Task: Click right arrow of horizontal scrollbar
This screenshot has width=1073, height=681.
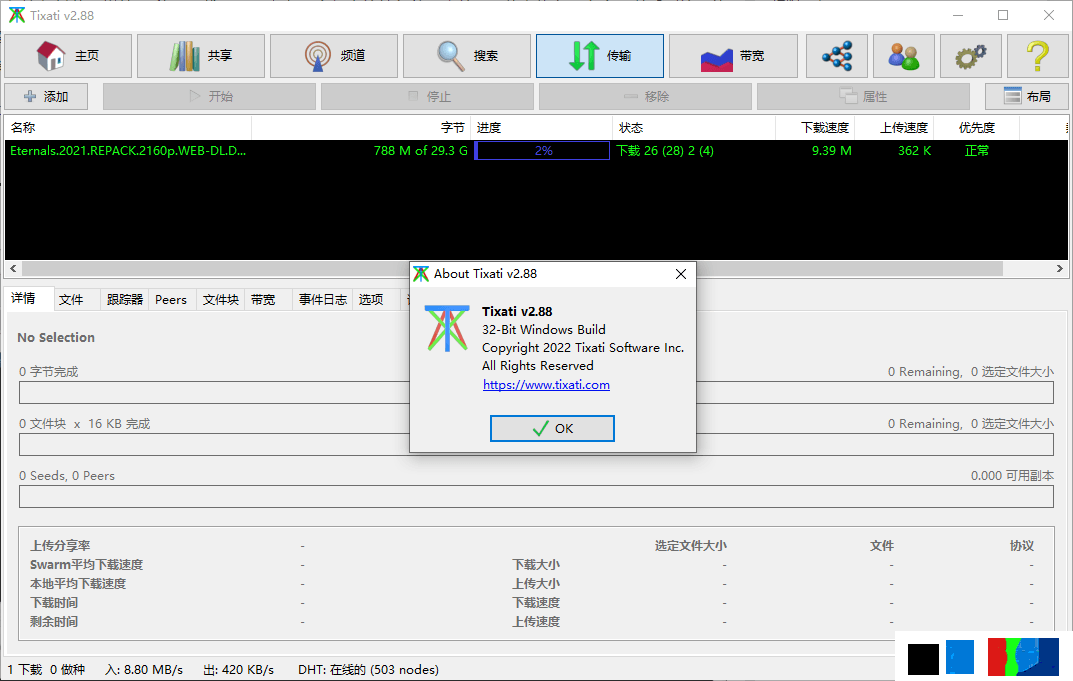Action: [x=1059, y=269]
